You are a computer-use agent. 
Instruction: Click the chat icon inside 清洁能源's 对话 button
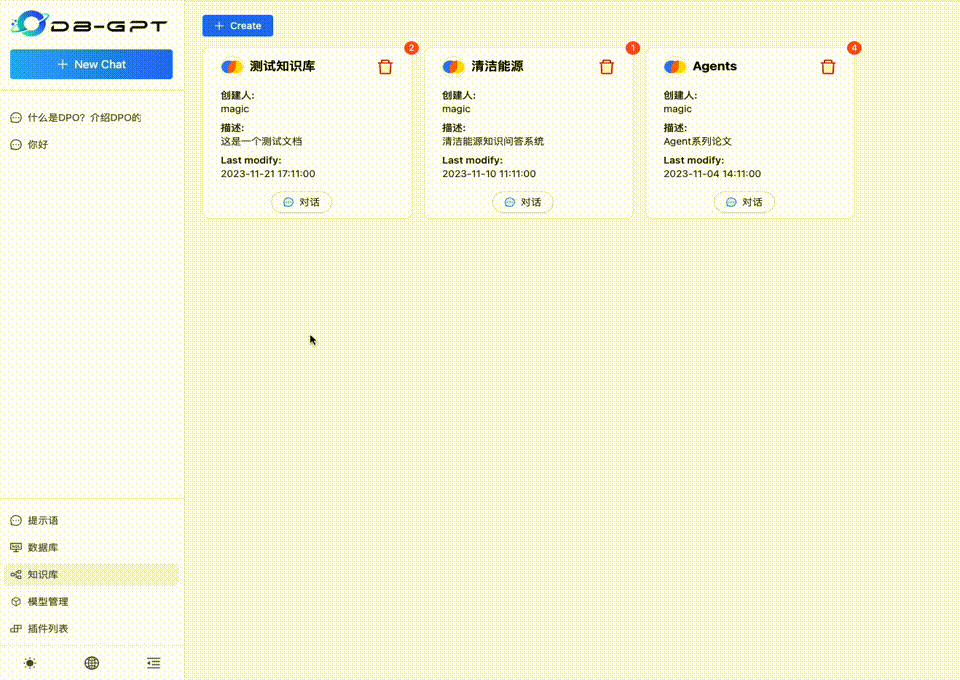click(510, 201)
